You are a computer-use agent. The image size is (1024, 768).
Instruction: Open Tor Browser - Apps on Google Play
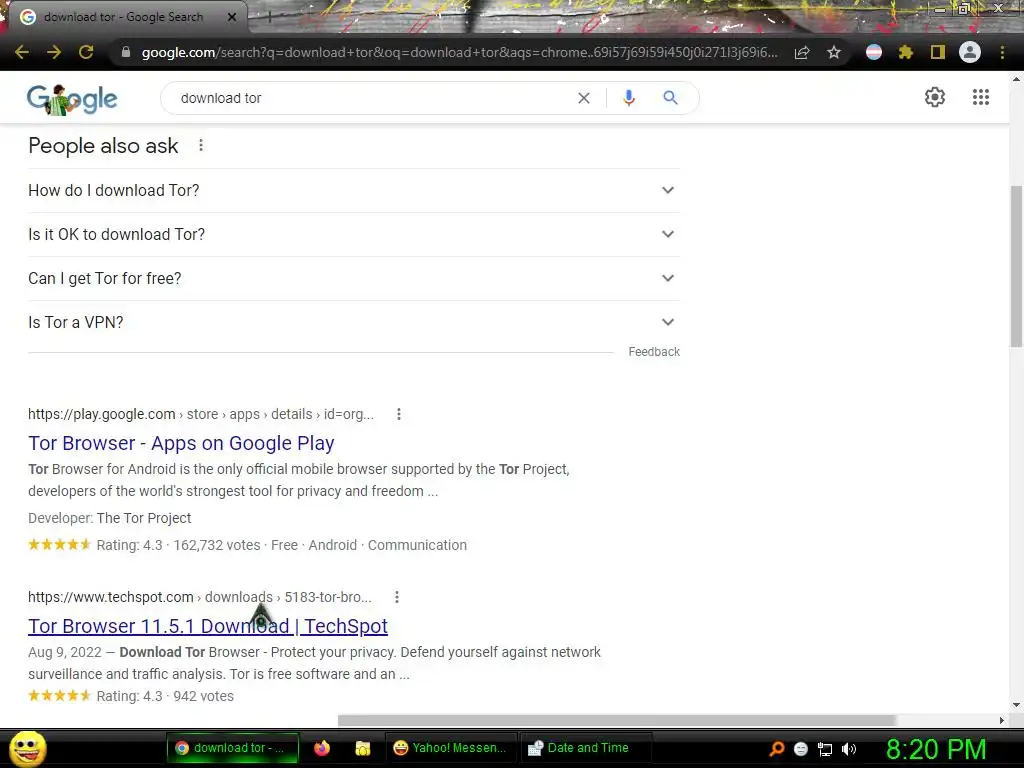(181, 443)
